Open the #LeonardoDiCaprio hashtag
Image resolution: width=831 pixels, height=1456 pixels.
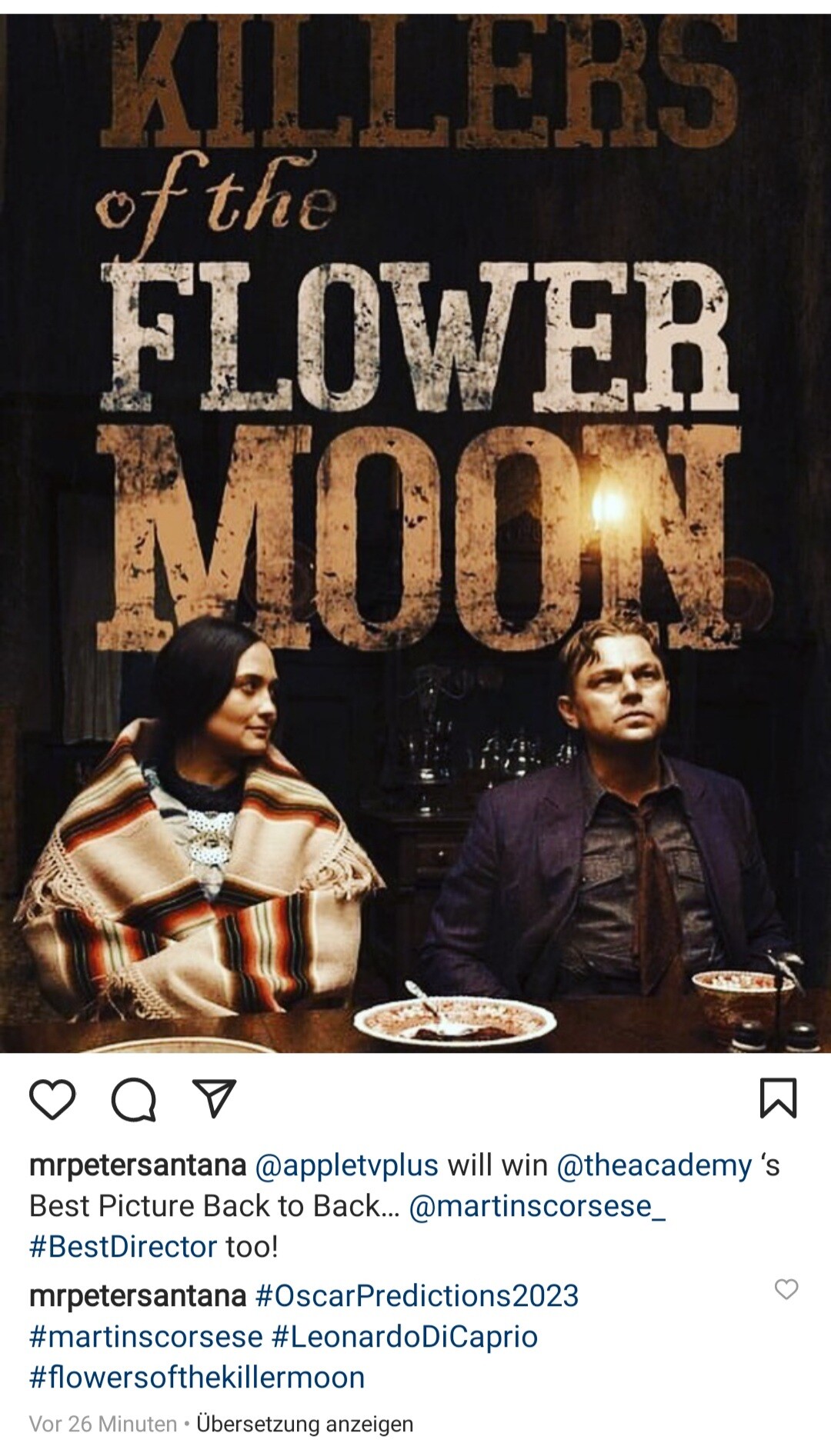tap(405, 1337)
